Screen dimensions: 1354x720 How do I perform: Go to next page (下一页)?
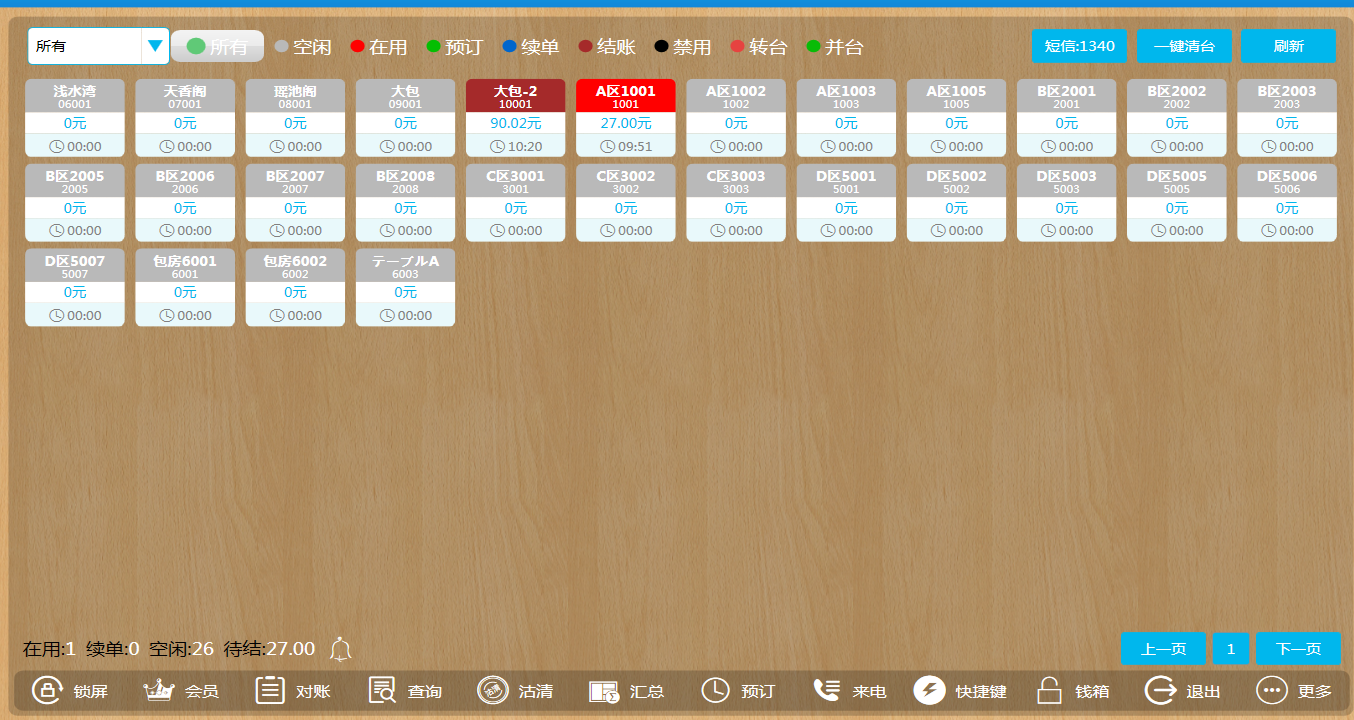point(1298,649)
